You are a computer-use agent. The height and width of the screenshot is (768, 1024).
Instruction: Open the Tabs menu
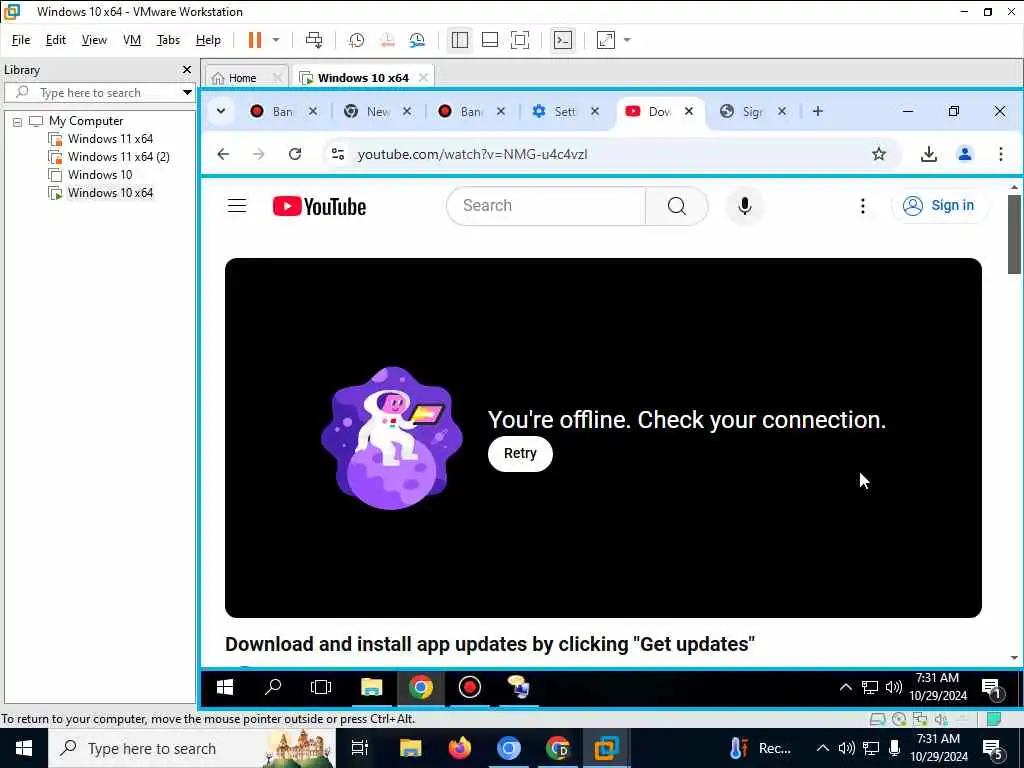pos(168,40)
